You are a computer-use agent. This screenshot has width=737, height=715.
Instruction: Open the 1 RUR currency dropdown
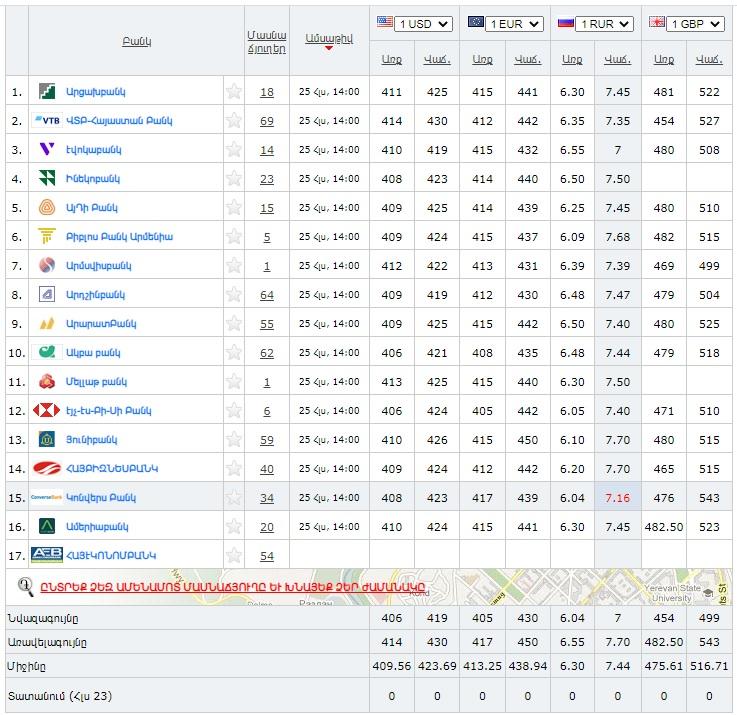pos(606,23)
